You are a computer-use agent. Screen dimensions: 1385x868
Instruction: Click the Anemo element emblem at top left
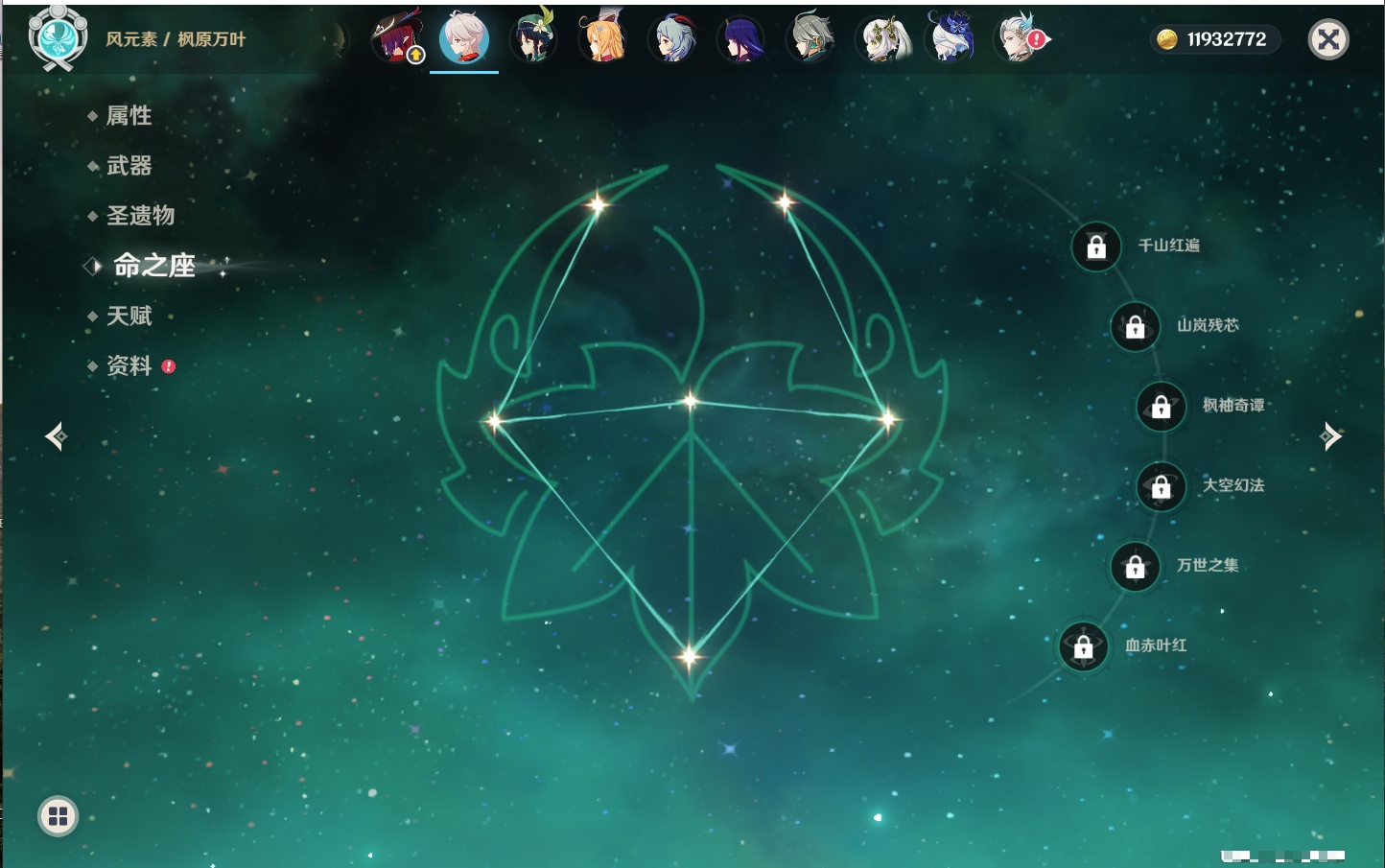pos(58,38)
